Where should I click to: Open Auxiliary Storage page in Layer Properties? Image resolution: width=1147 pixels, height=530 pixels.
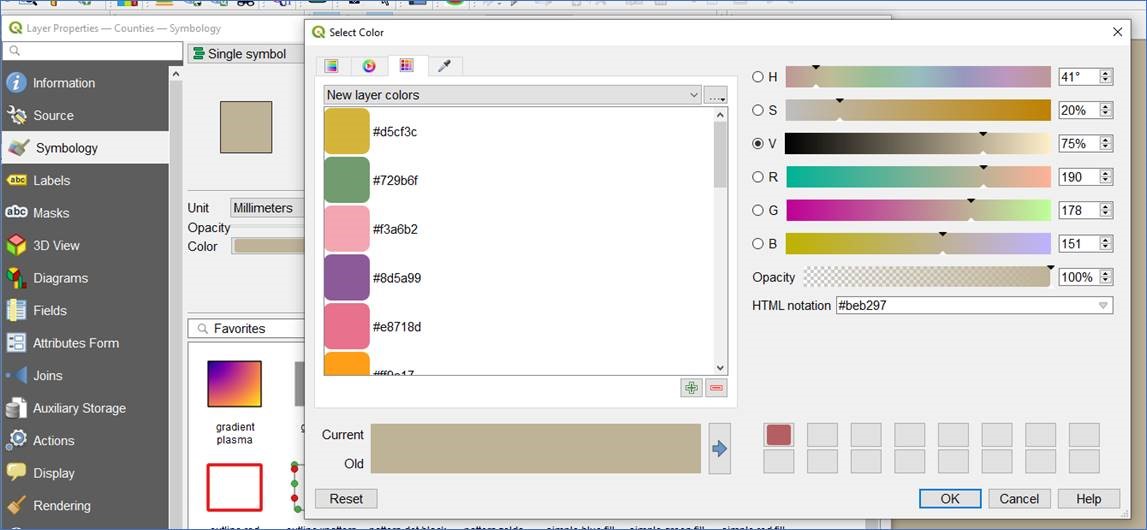click(x=85, y=408)
